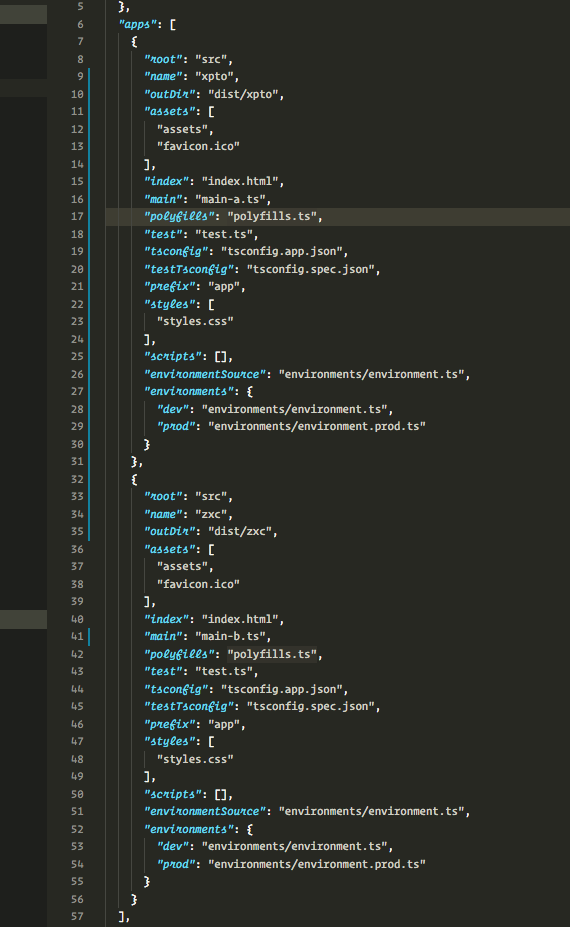Select the "main-b.ts" value on line 41
This screenshot has width=570, height=927.
click(230, 636)
